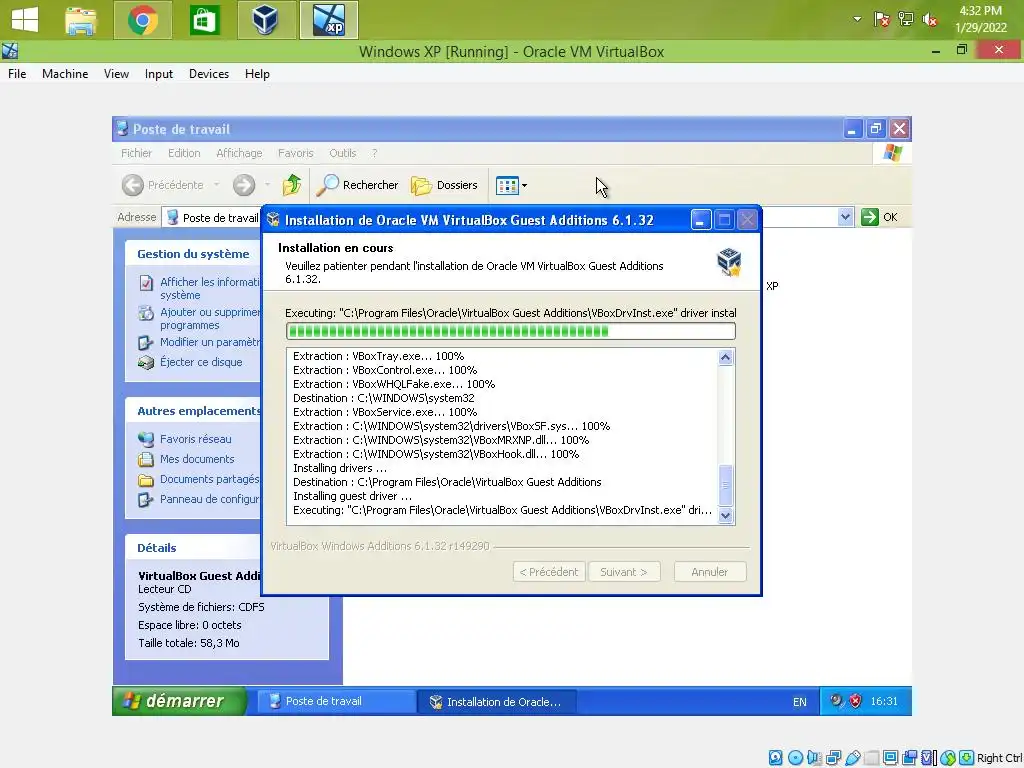The image size is (1024, 768).
Task: Open Documents partagés link
Action: tap(209, 479)
